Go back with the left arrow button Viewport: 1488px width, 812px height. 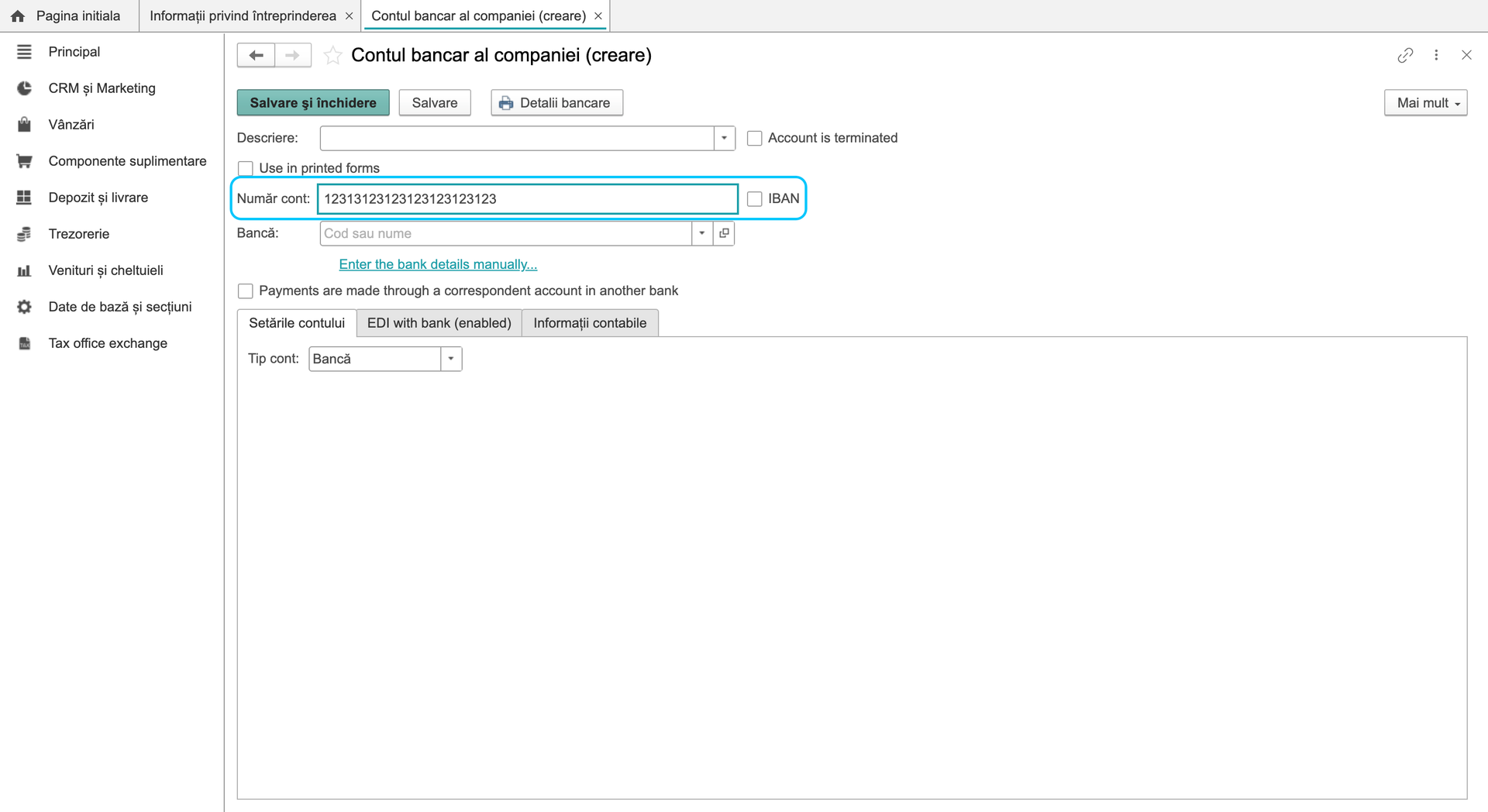256,55
